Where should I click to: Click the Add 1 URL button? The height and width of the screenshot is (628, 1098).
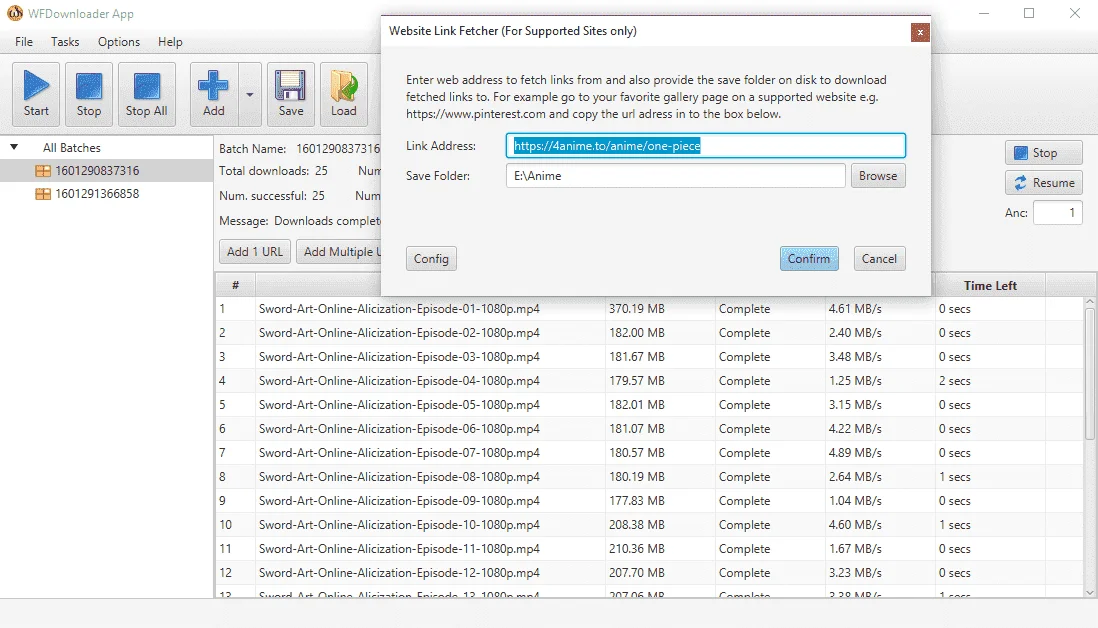(255, 252)
